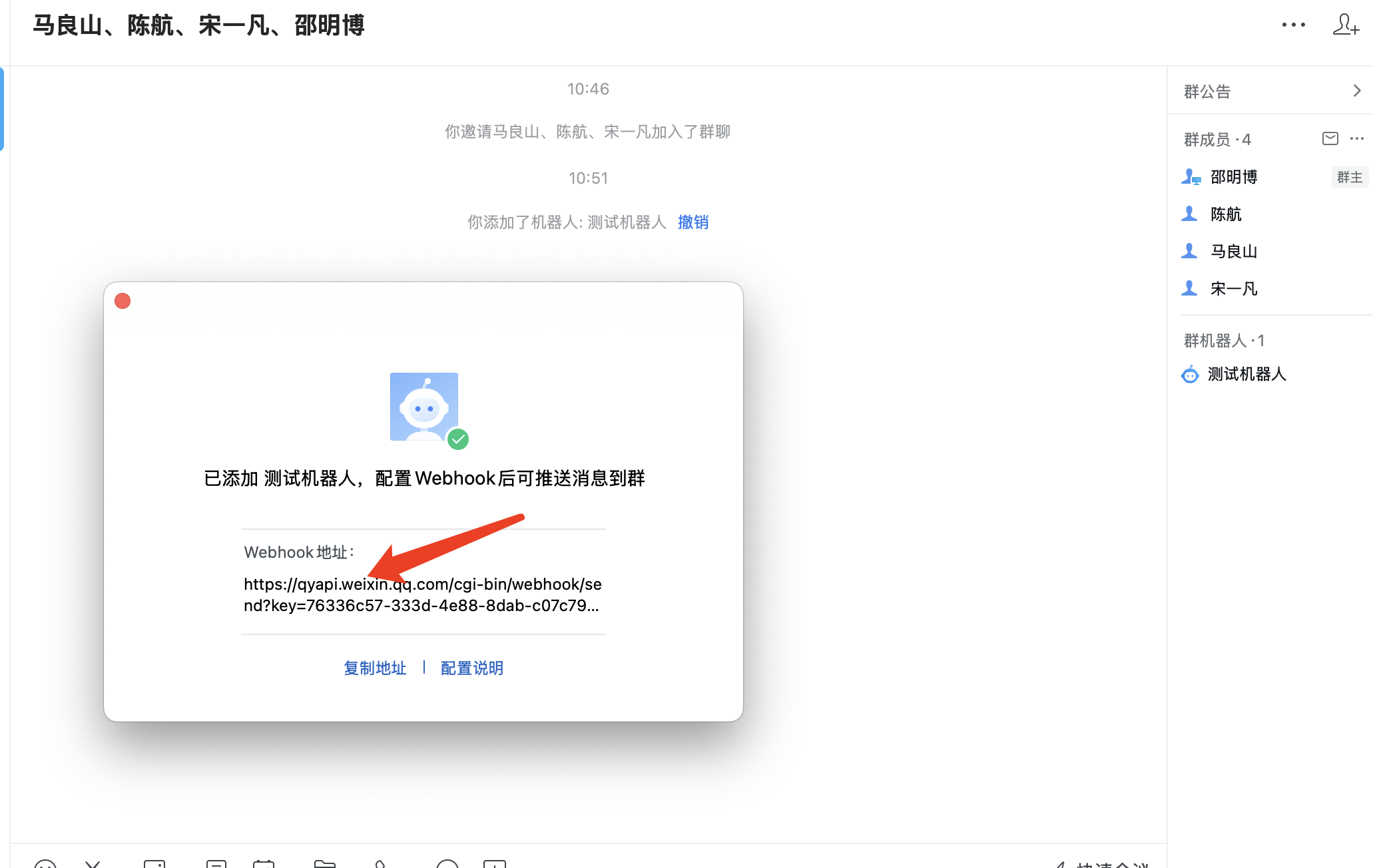Image resolution: width=1373 pixels, height=868 pixels.
Task: Open the emoji picker icon
Action: pos(45,864)
